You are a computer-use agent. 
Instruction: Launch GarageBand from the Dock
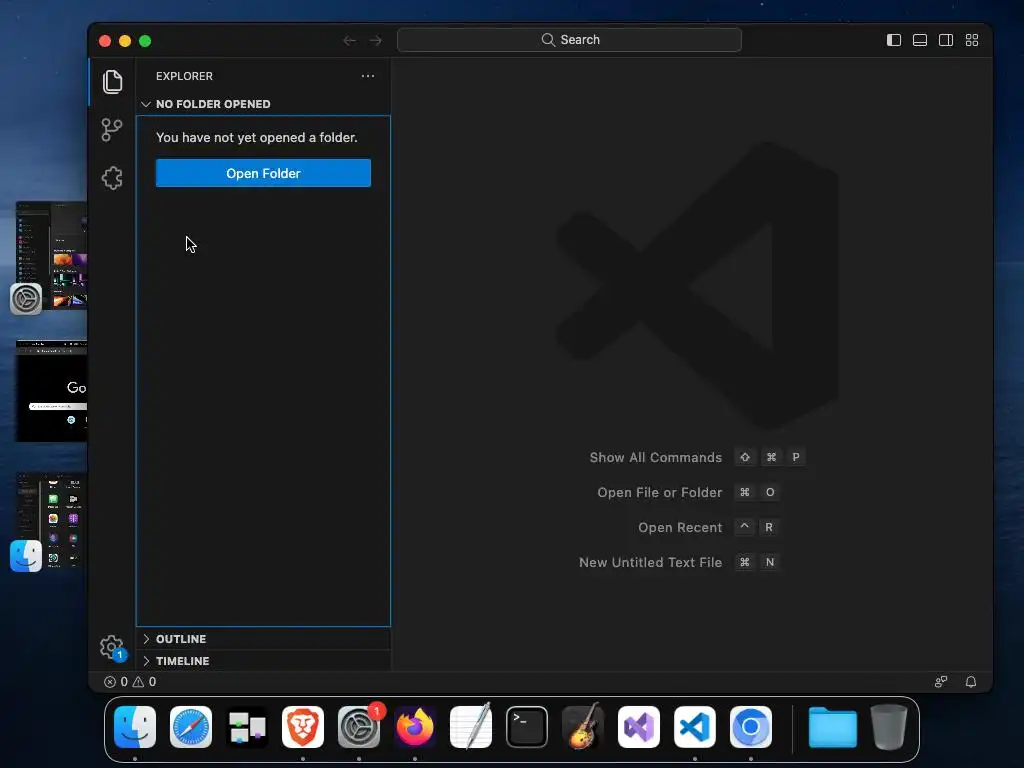click(583, 727)
